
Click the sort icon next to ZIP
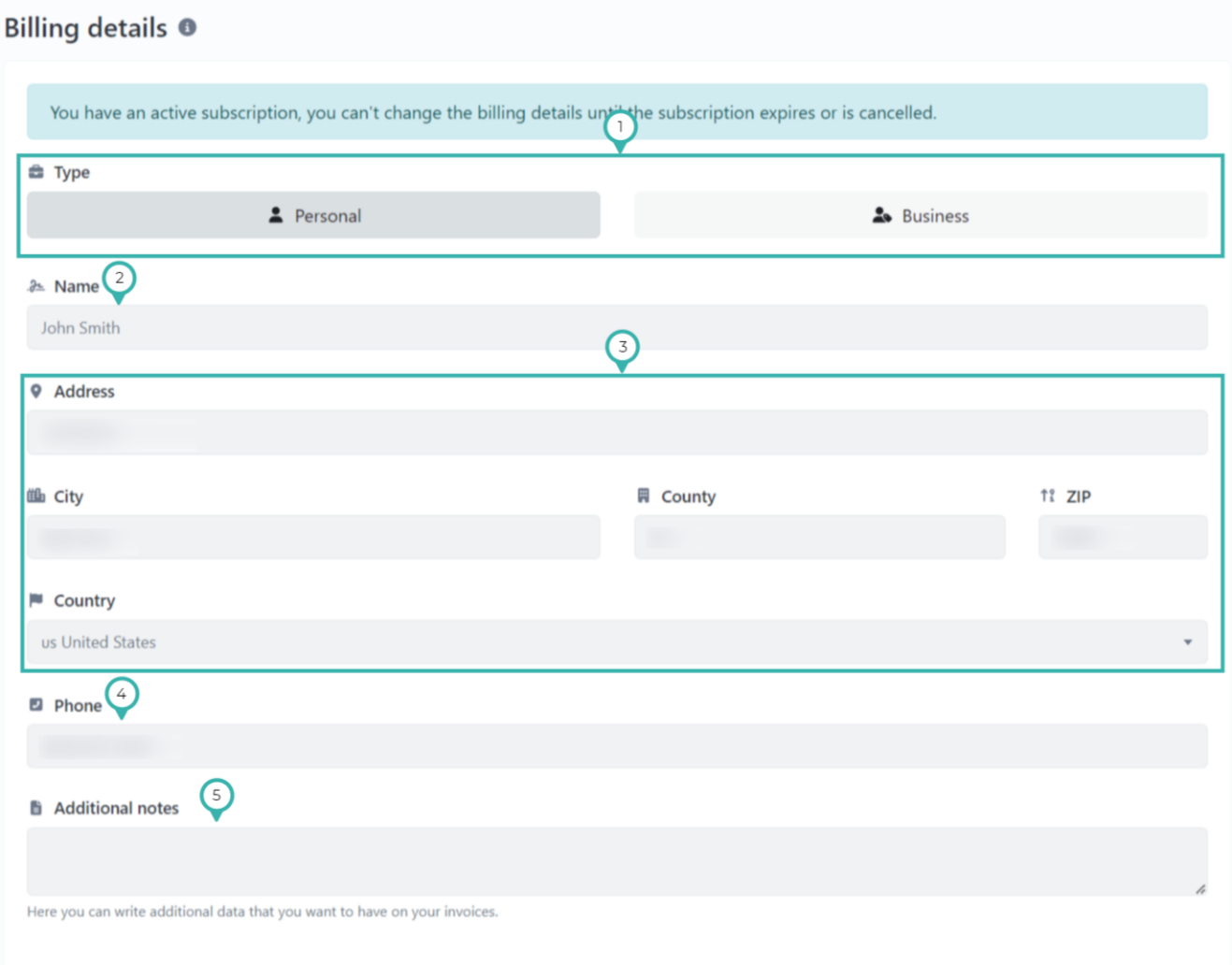pyautogui.click(x=1048, y=496)
